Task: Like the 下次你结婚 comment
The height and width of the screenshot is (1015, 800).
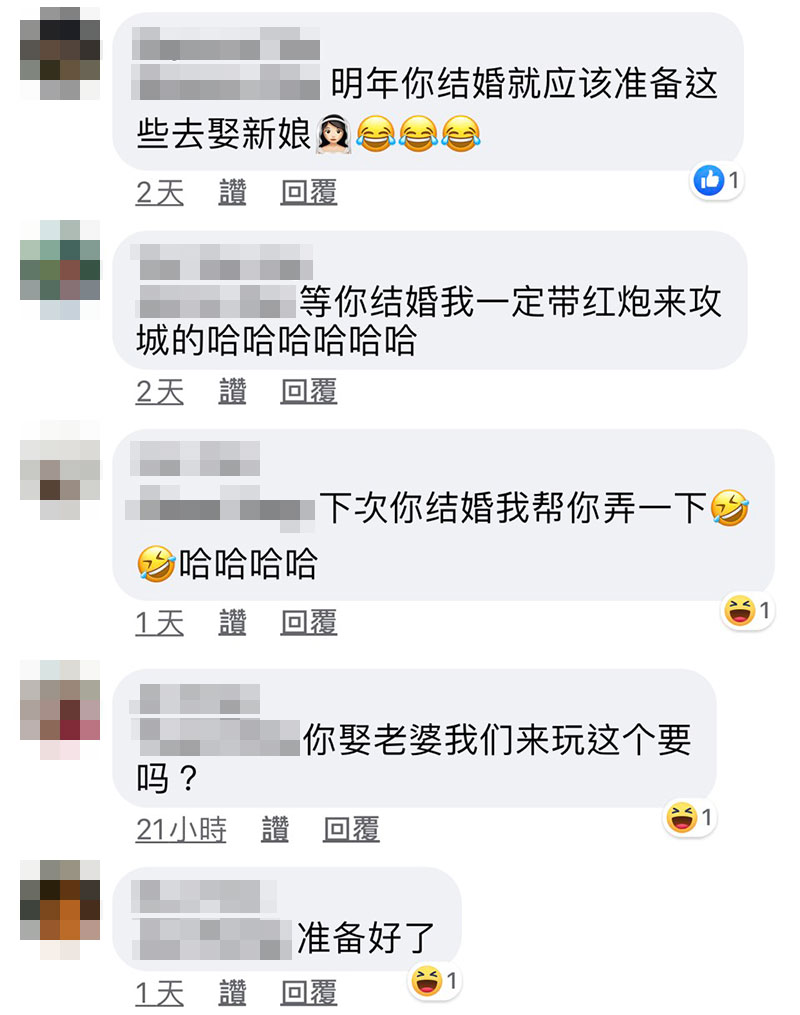Action: coord(232,623)
